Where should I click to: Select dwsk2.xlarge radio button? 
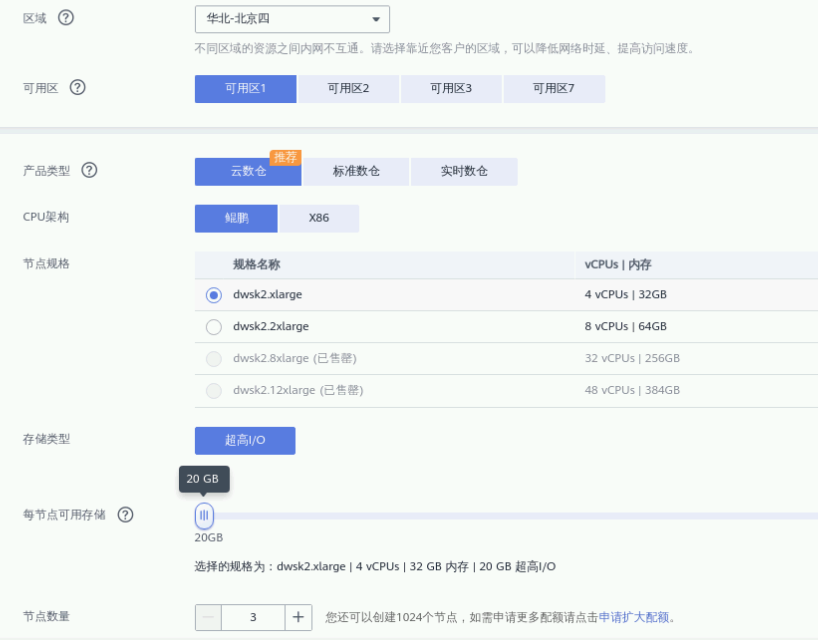click(x=213, y=295)
